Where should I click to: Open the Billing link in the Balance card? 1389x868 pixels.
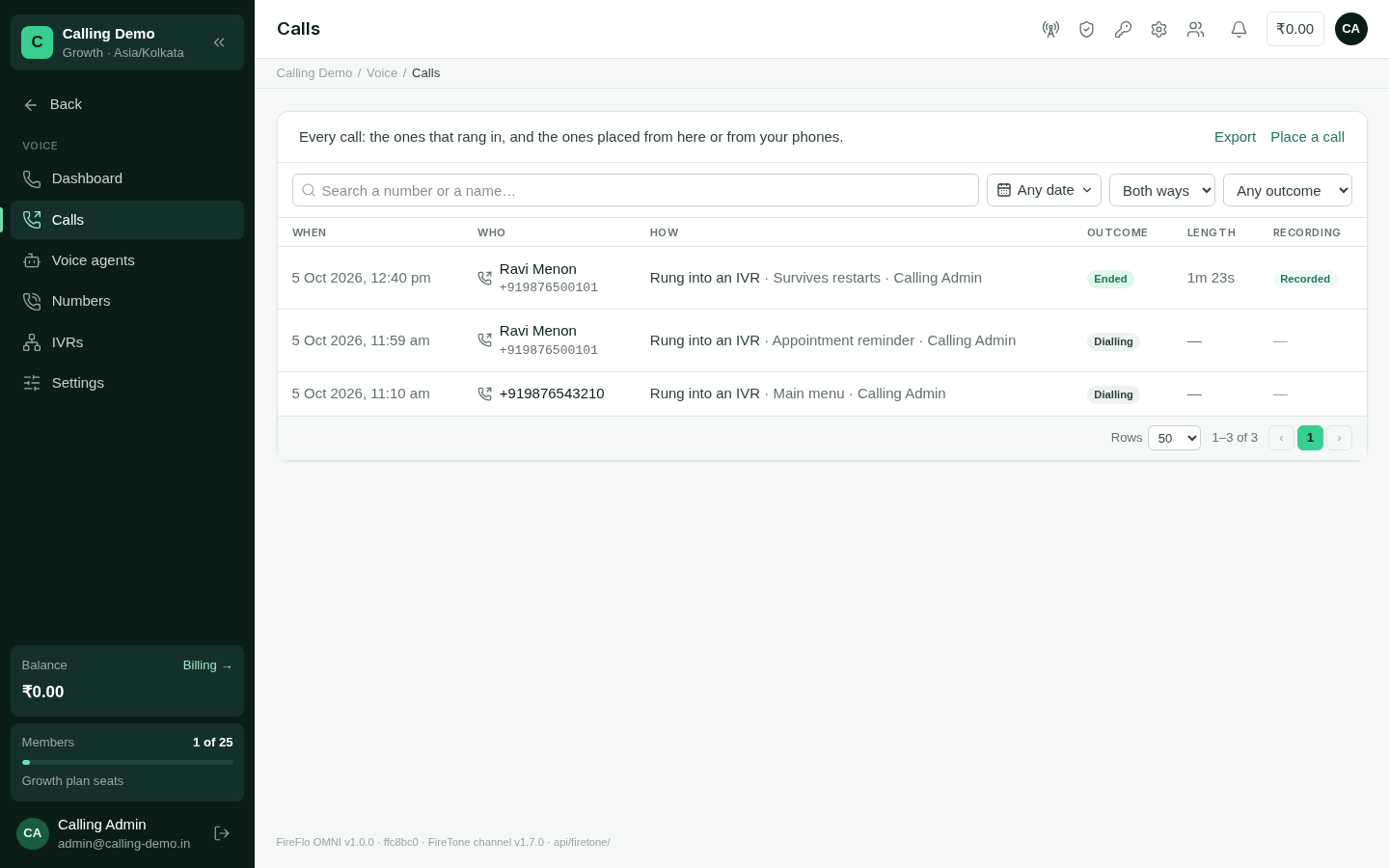point(207,665)
